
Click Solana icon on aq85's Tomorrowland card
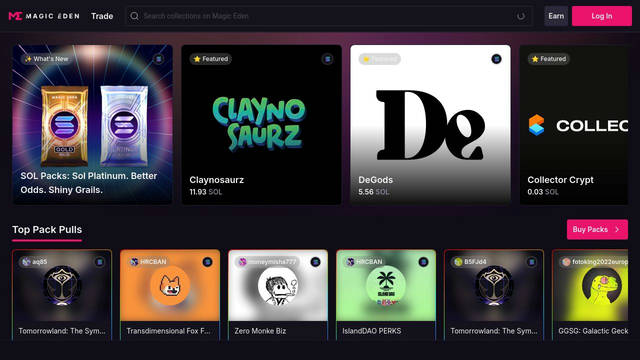(x=100, y=262)
